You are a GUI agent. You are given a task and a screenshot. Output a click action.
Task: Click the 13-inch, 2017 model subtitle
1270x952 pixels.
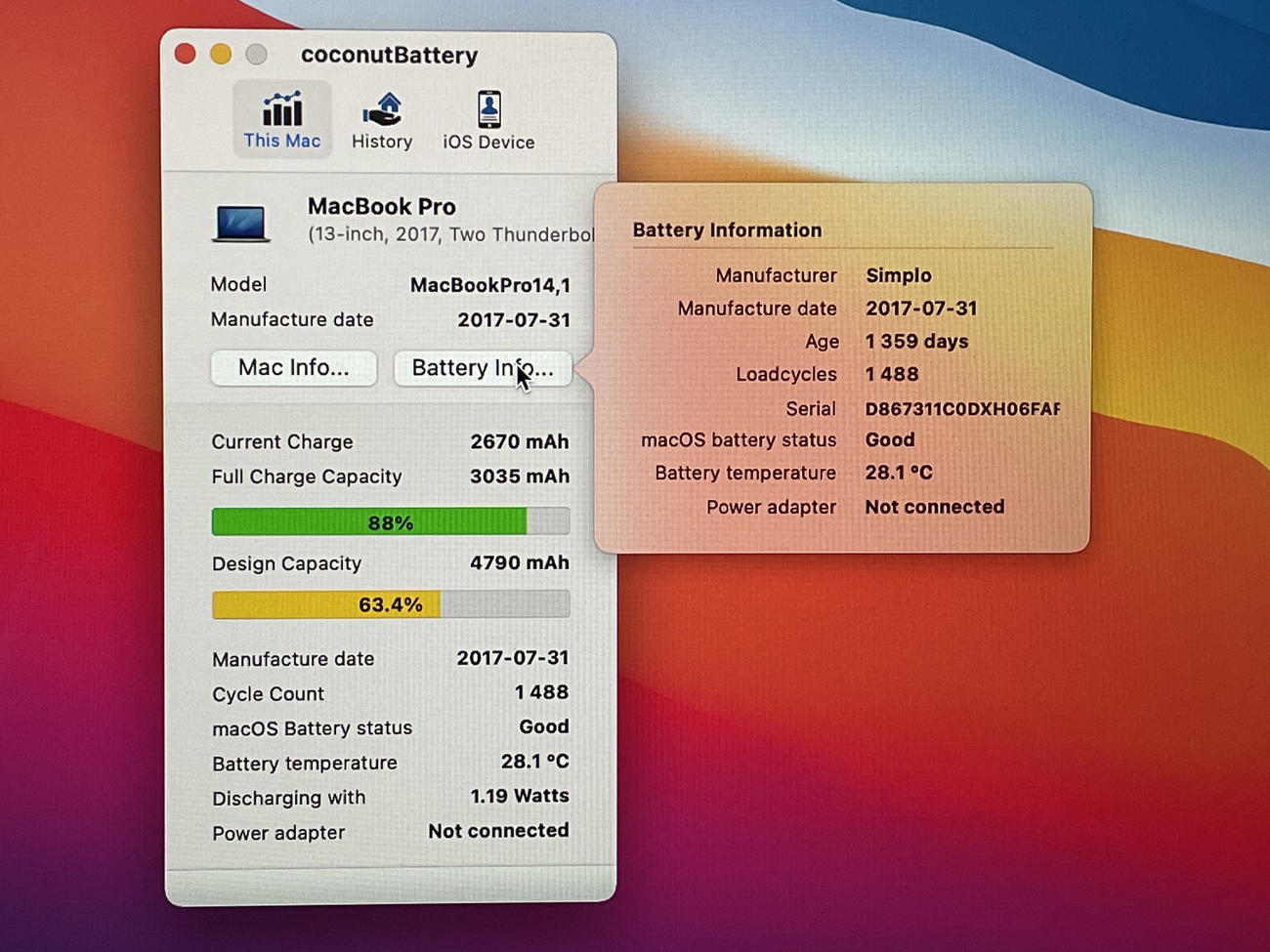[x=450, y=234]
